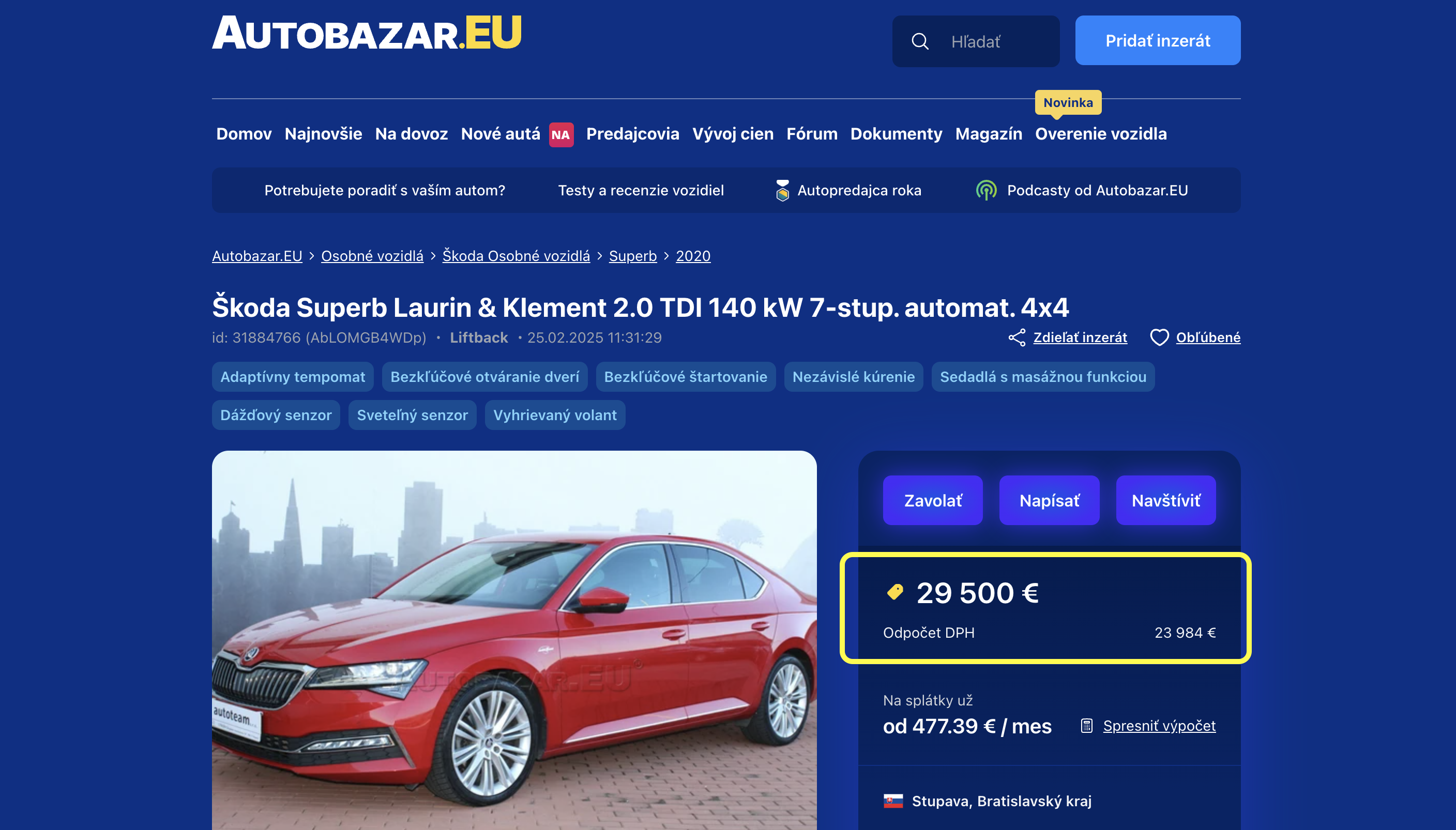Select the Sedadlá s masážnou funkciou tag
Image resolution: width=1456 pixels, height=830 pixels.
point(1043,377)
